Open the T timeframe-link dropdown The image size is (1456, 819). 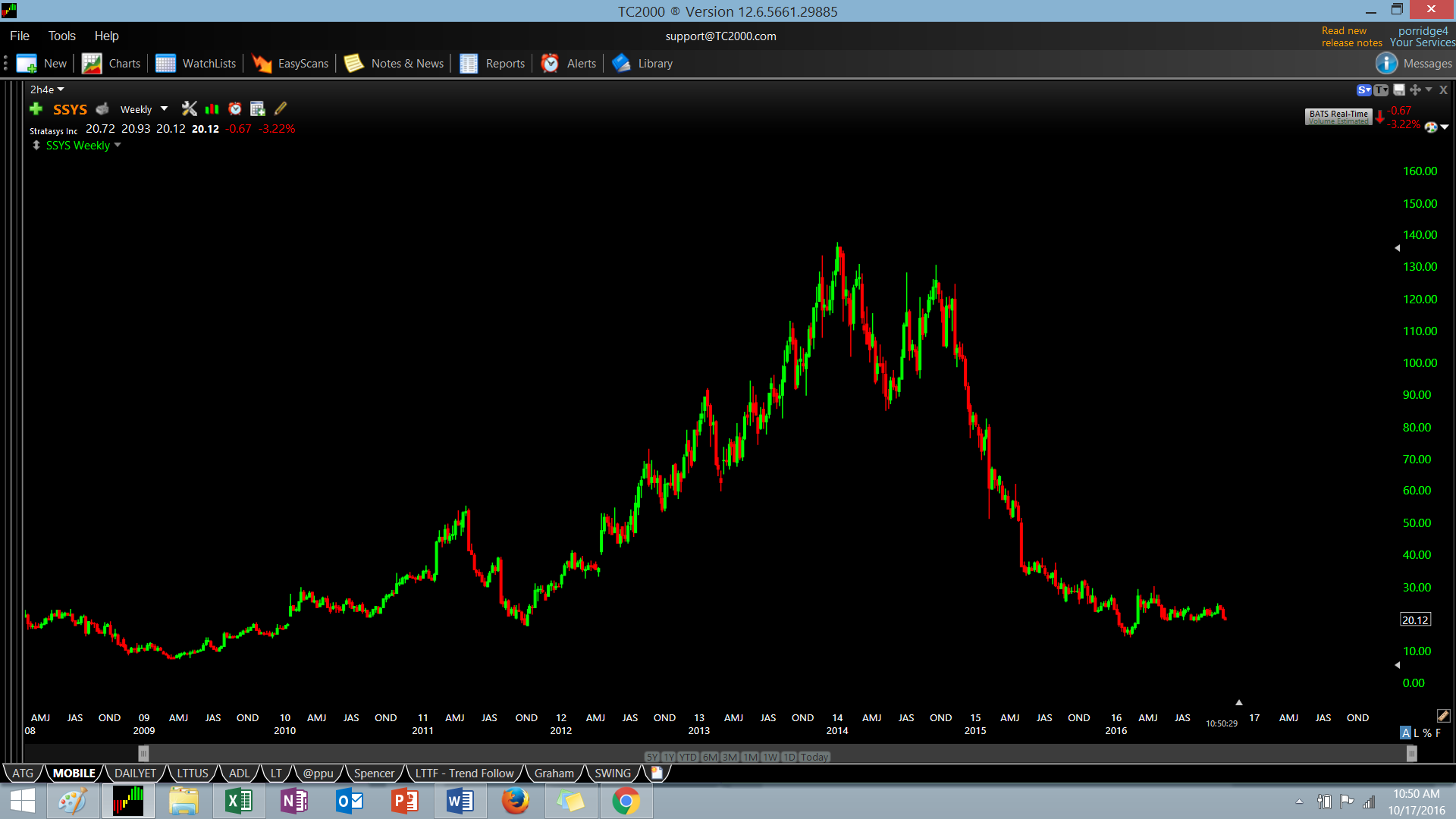[x=1381, y=90]
